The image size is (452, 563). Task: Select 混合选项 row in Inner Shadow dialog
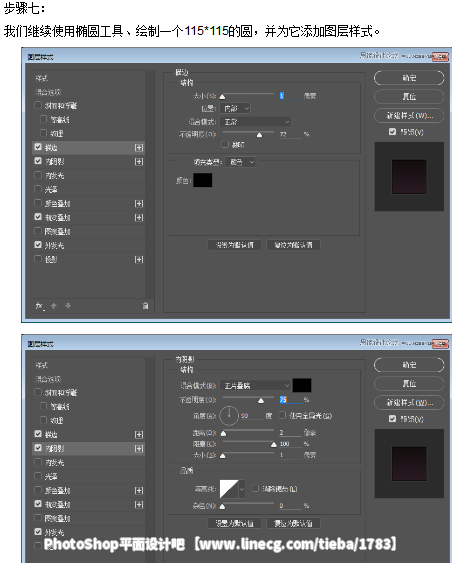(88, 379)
